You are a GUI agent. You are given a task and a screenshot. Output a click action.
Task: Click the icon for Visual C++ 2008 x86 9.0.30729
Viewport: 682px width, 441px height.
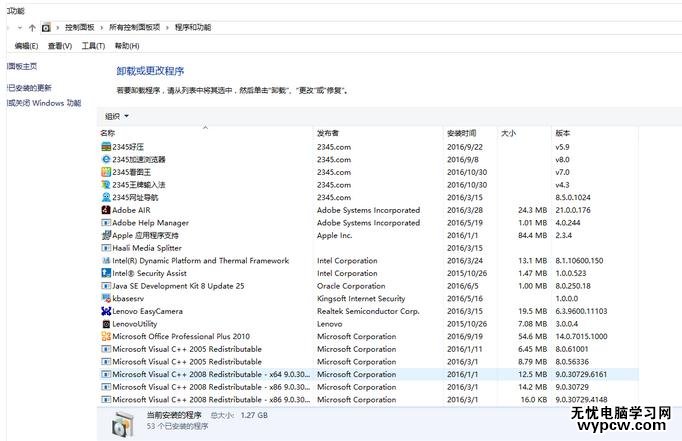[x=106, y=387]
